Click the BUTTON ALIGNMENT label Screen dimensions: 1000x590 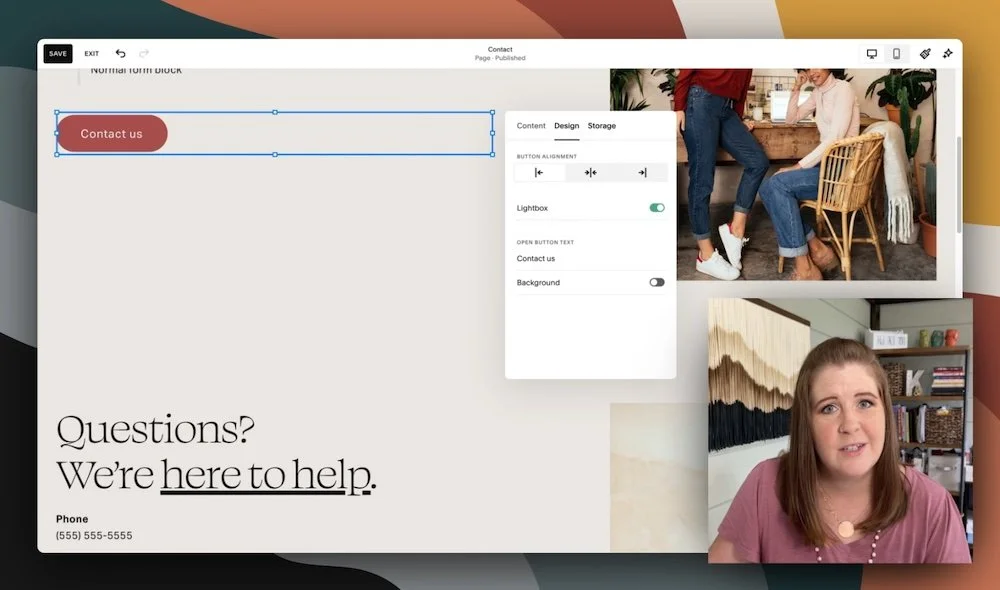pyautogui.click(x=547, y=156)
